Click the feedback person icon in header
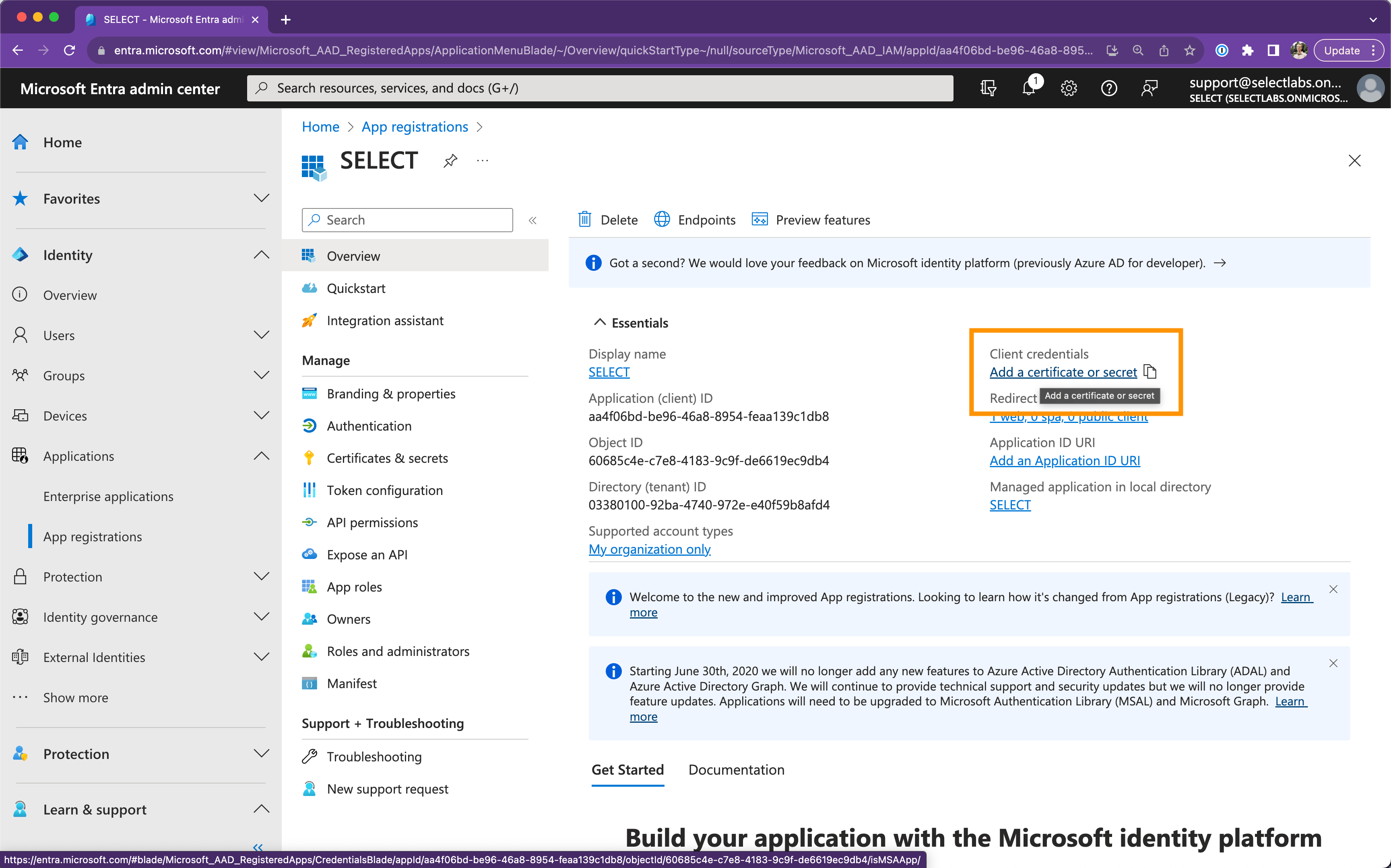This screenshot has width=1391, height=868. [x=1149, y=88]
